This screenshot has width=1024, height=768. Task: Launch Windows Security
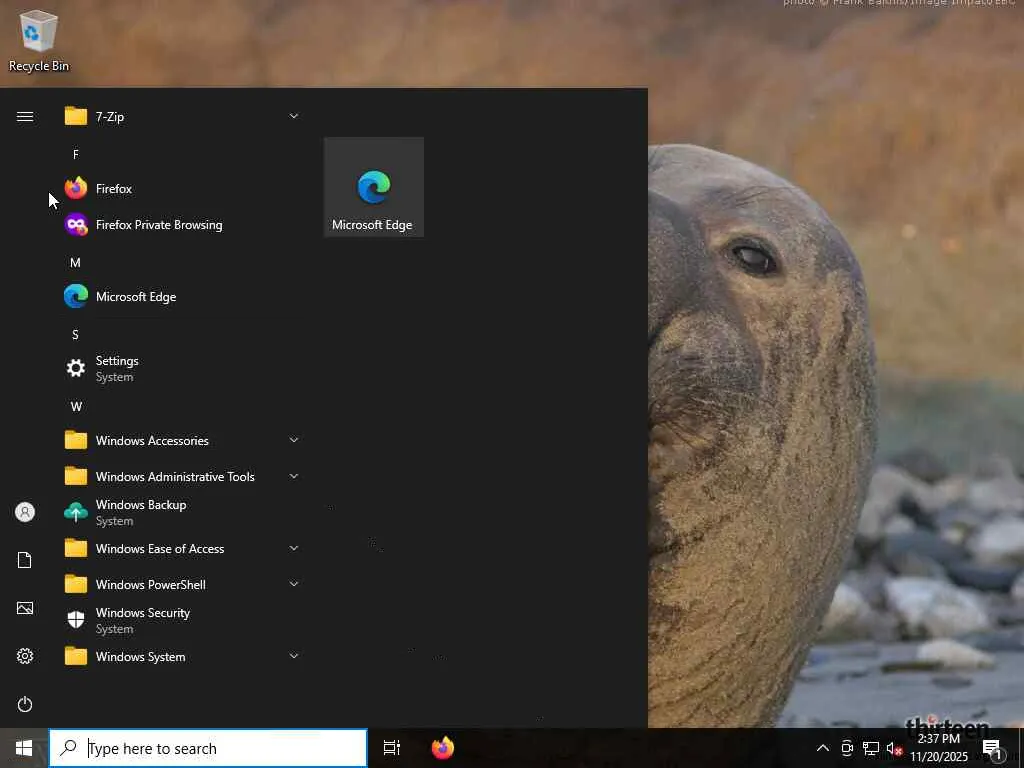[184, 620]
